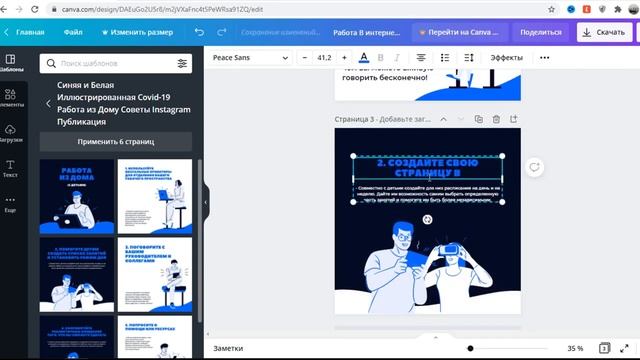Select white template 5. Попросите о помощи
Screen dimensions: 640x360
155,337
